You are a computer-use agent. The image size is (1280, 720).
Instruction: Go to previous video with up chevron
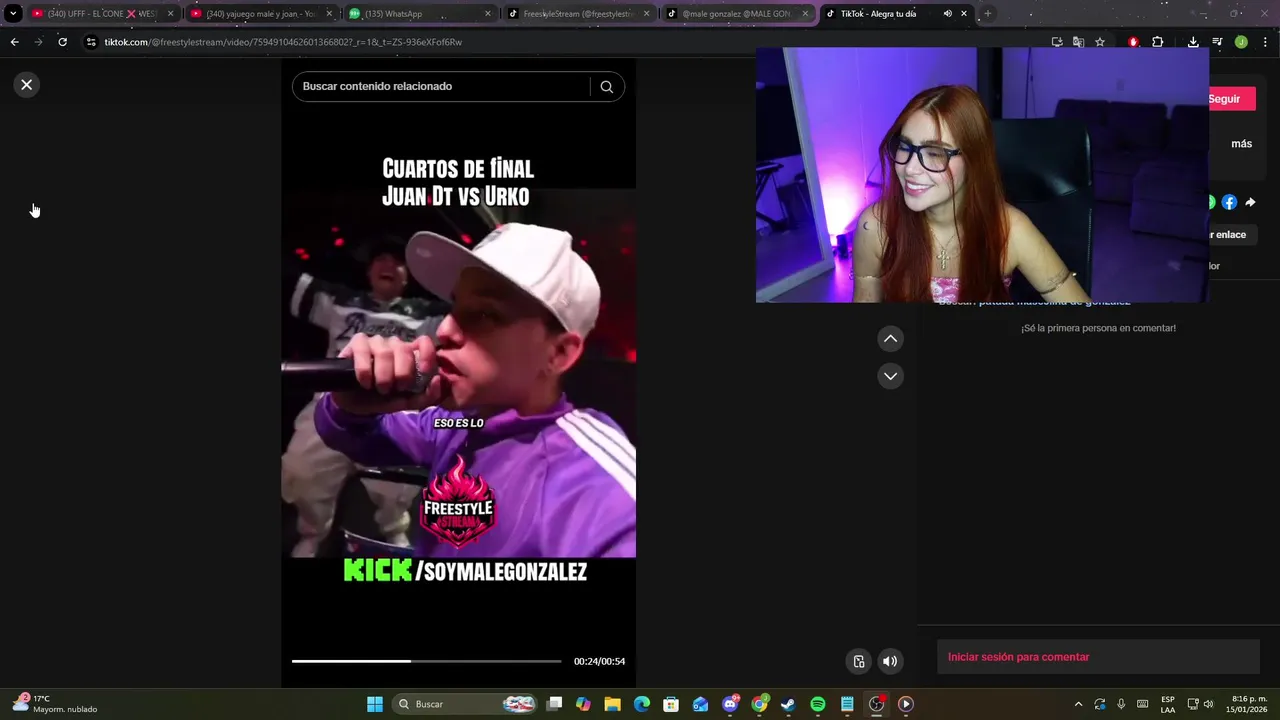click(890, 339)
